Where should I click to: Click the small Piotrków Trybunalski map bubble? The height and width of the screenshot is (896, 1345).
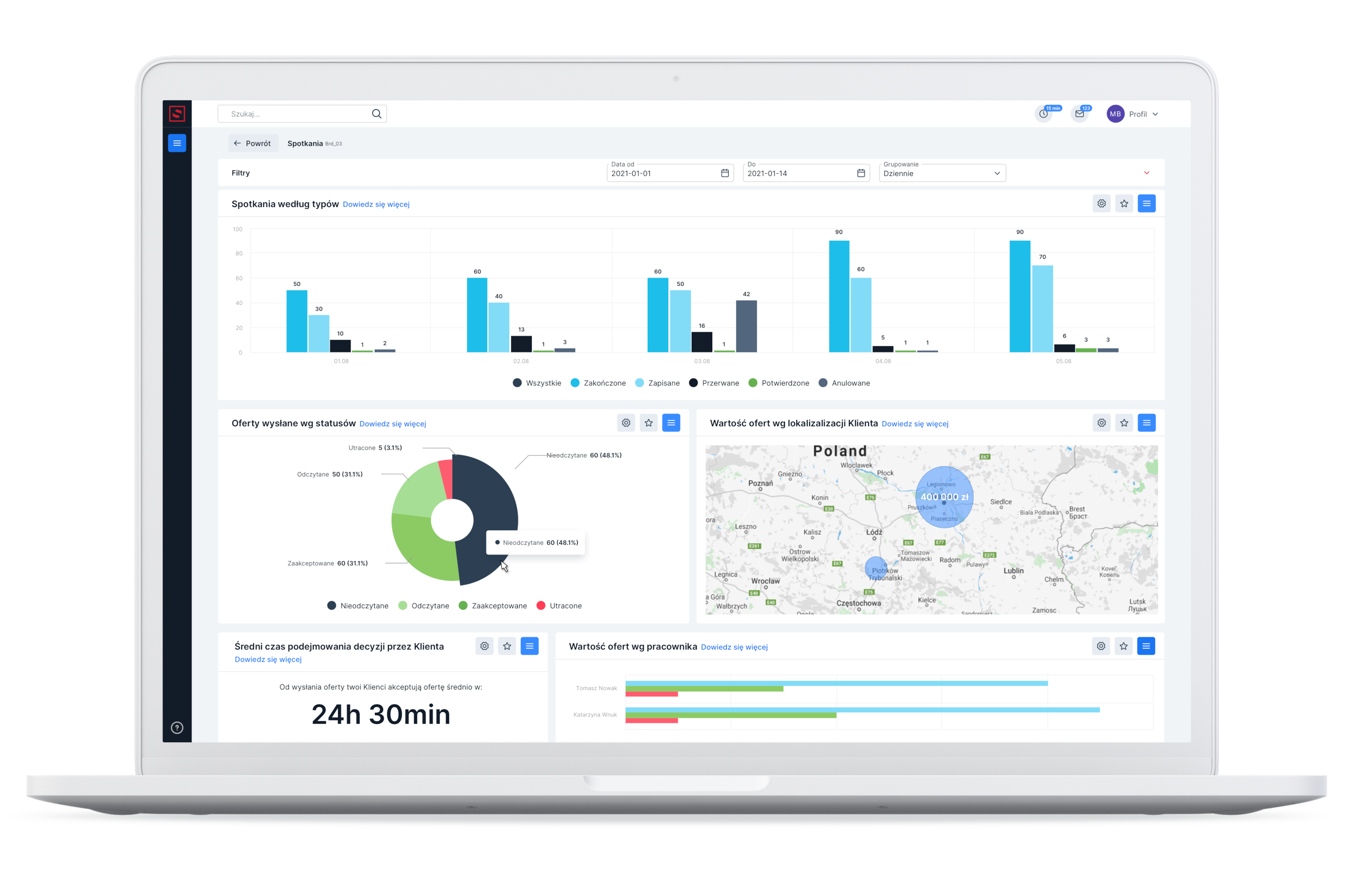875,567
